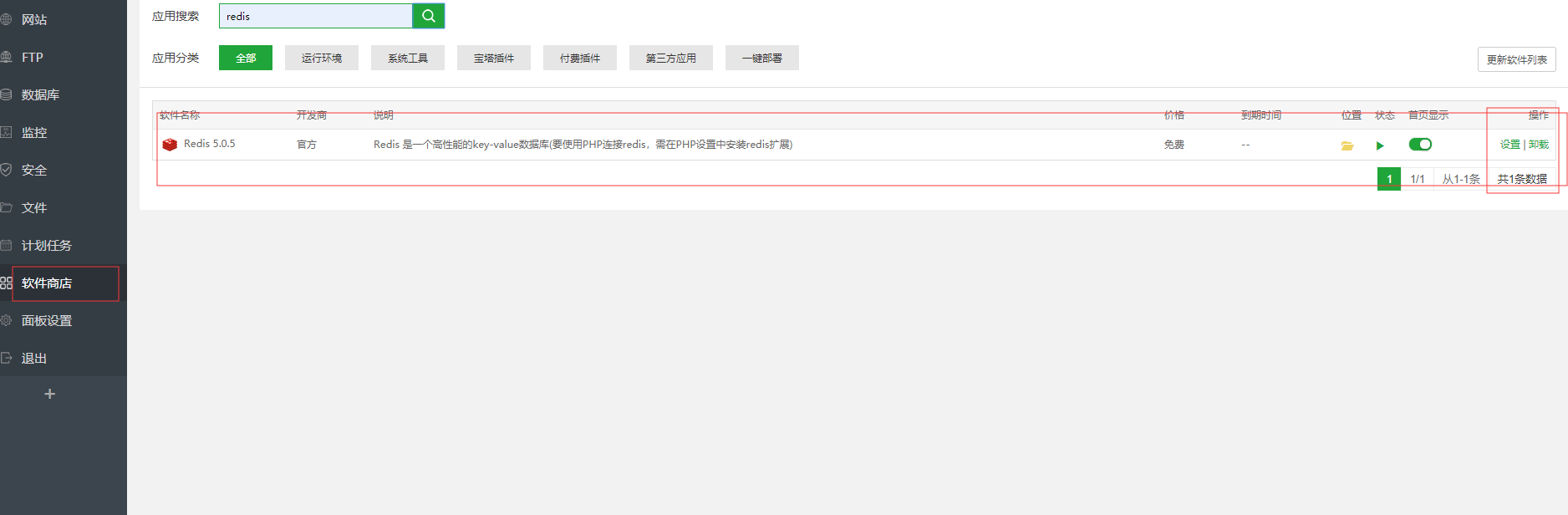The height and width of the screenshot is (515, 1568).
Task: Click the 文件 folder icon in sidebar
Action: (6, 207)
